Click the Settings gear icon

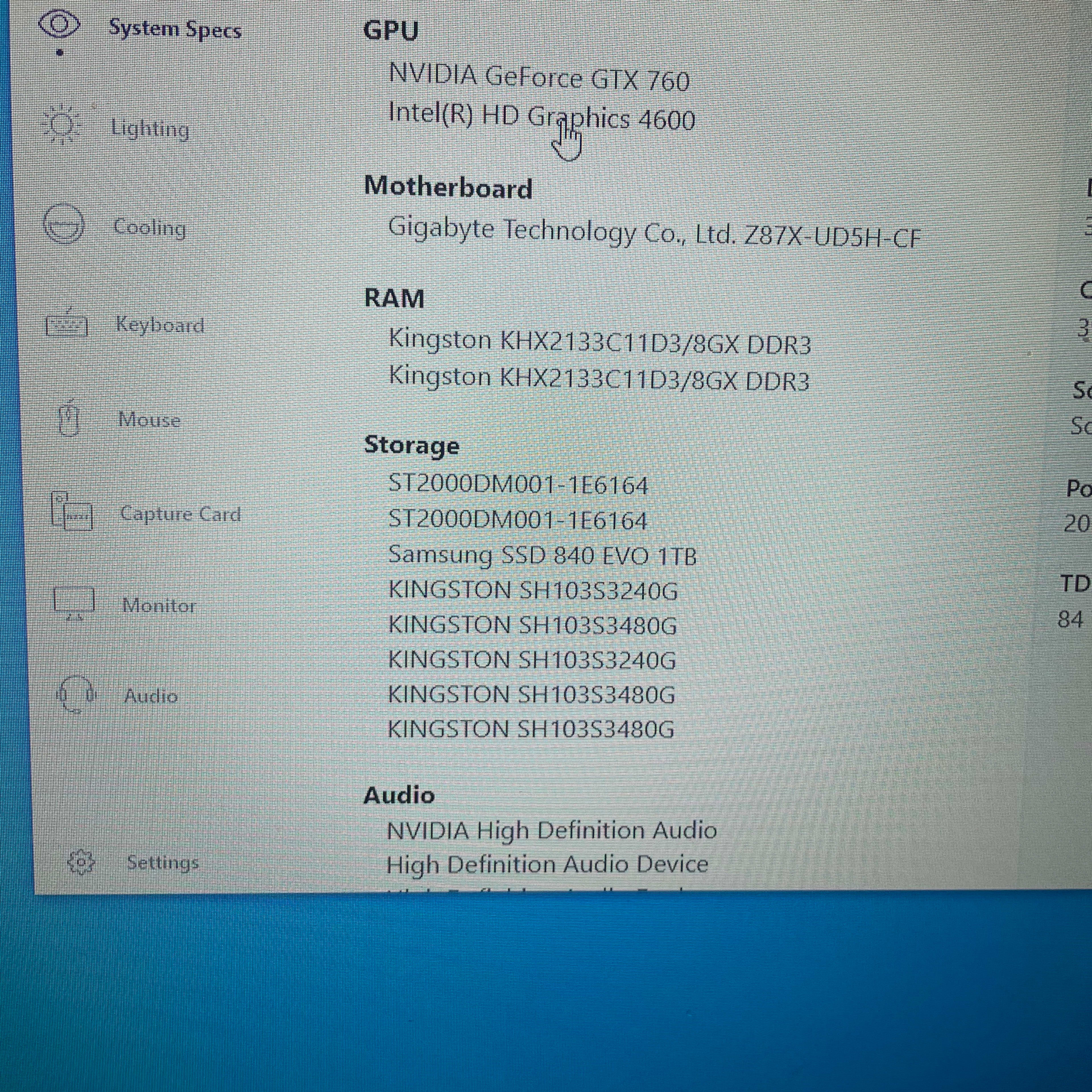tap(80, 862)
